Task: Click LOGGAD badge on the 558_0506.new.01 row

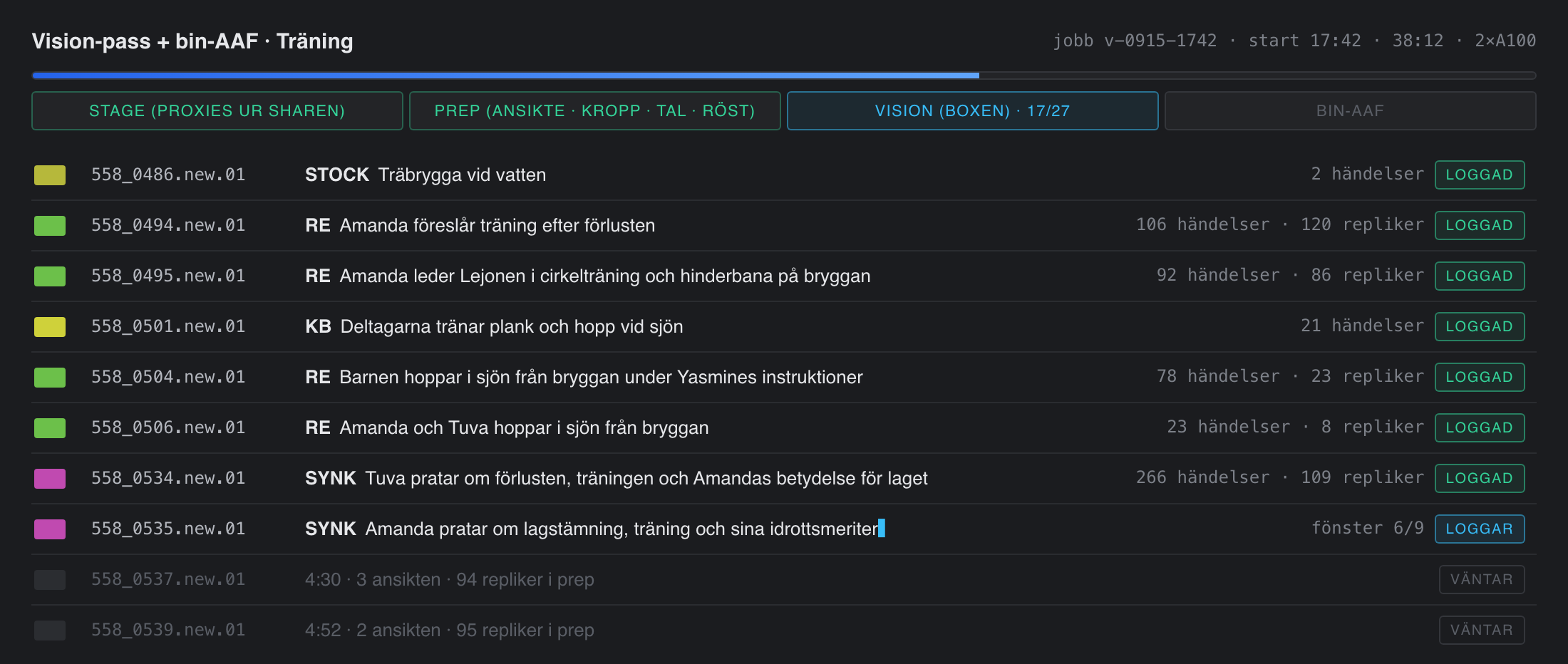Action: (1480, 428)
